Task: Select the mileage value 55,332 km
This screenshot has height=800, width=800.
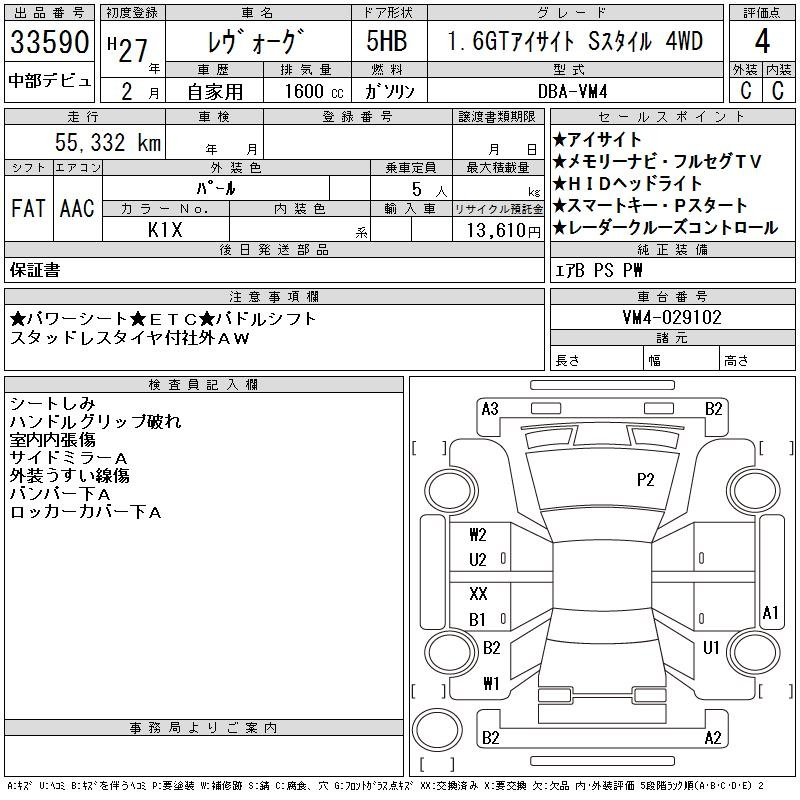Action: (x=107, y=143)
